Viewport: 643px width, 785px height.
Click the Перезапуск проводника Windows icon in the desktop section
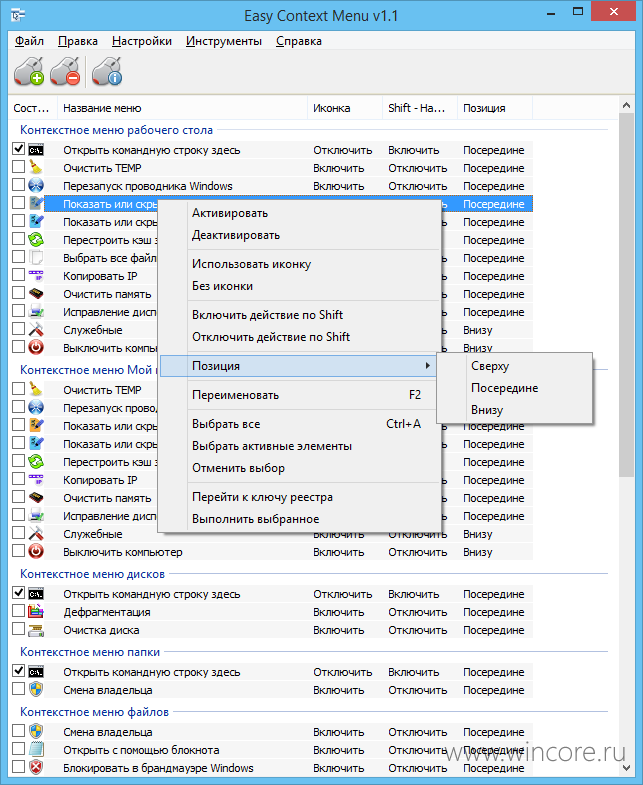pyautogui.click(x=36, y=185)
